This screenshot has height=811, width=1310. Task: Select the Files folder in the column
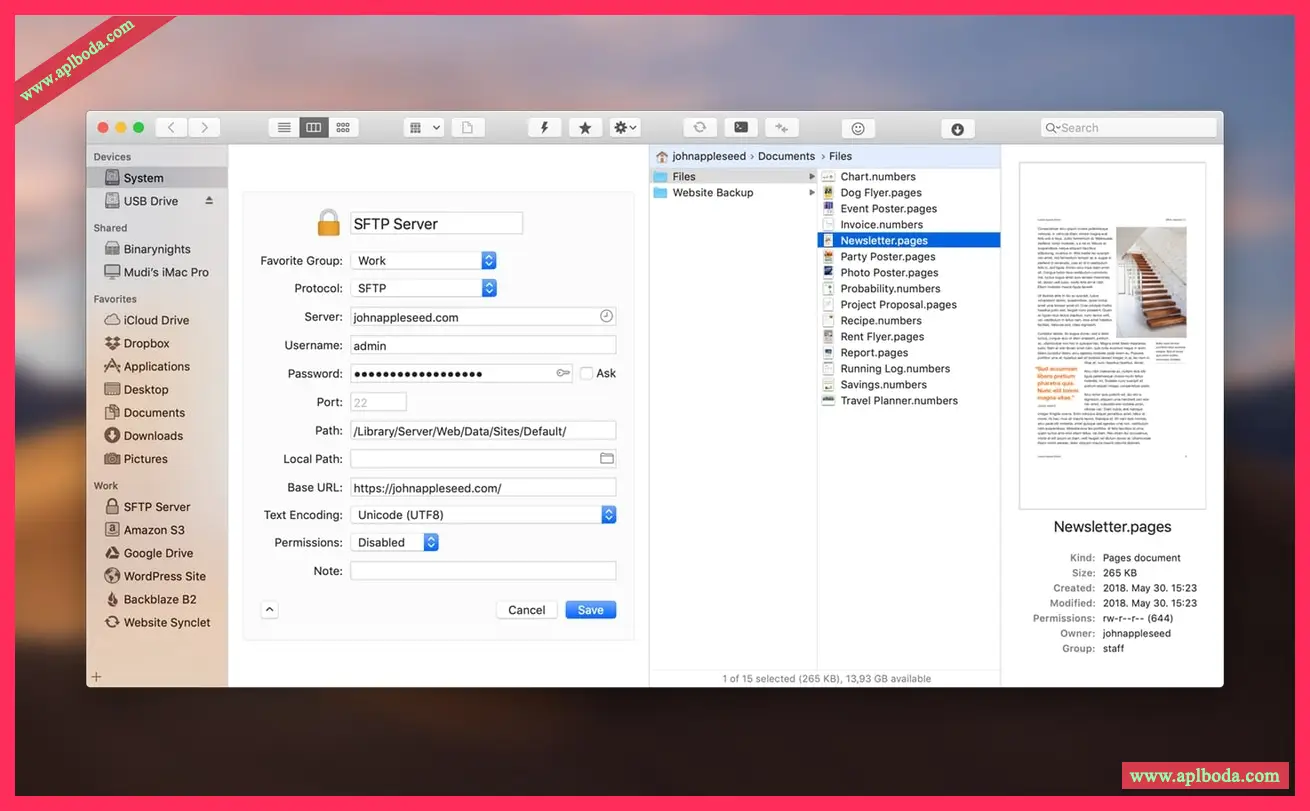click(x=734, y=177)
